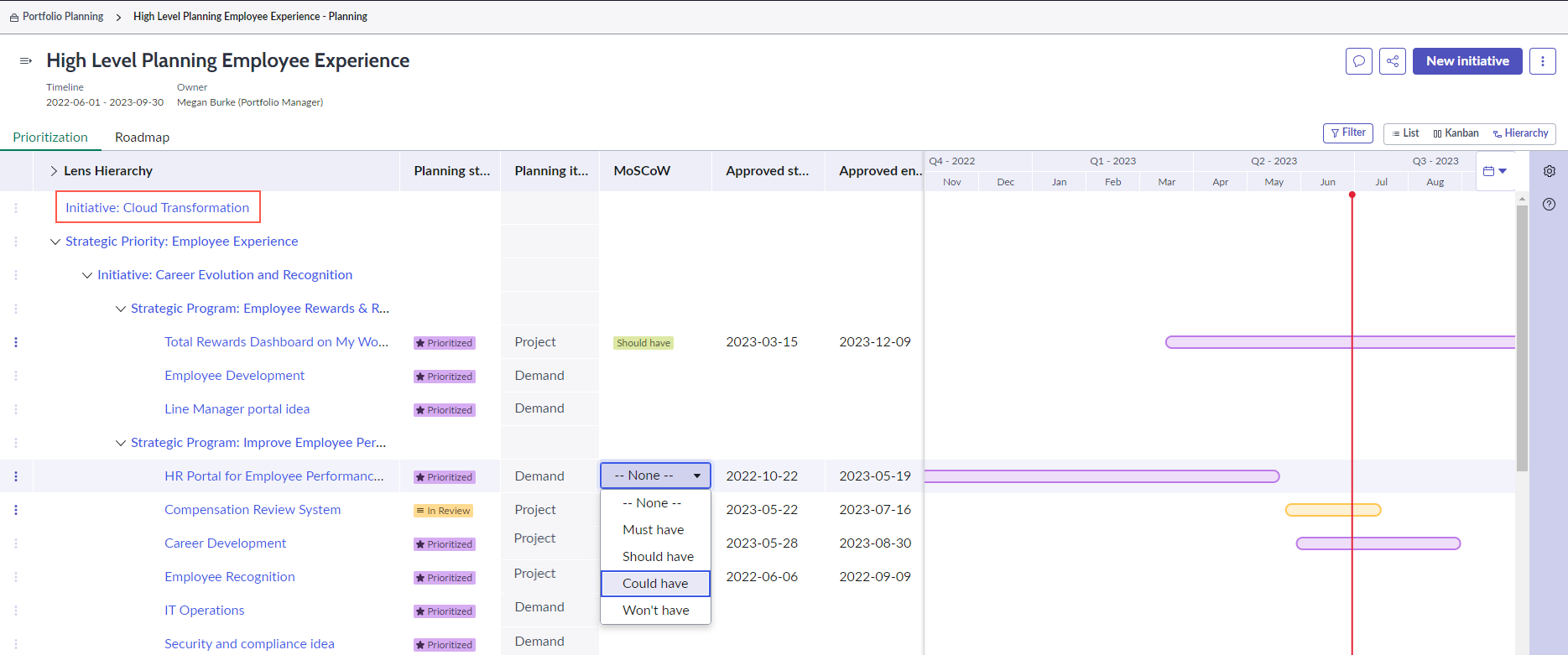This screenshot has width=1568, height=655.
Task: Click the Career Development purple Gantt bar
Action: [1378, 543]
